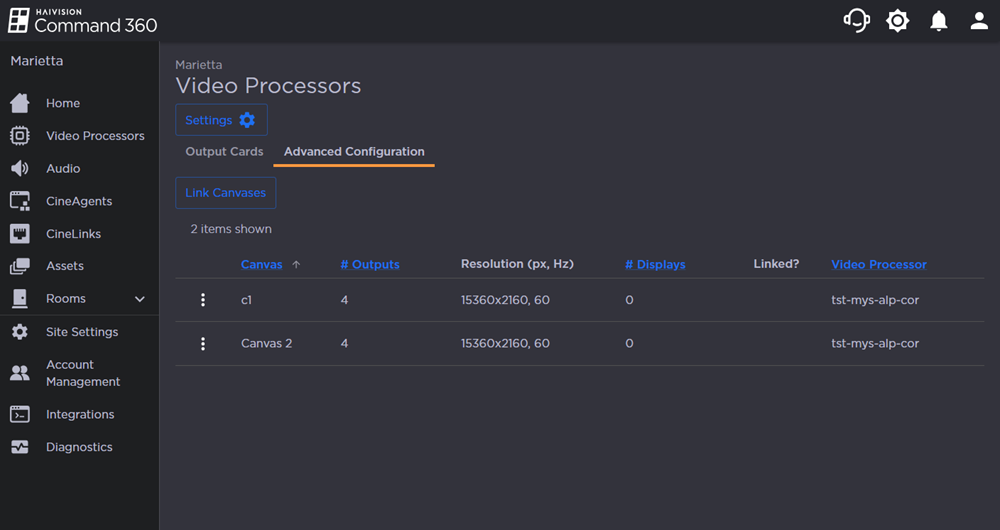
Task: Click the Video Processors chip icon
Action: coord(20,135)
